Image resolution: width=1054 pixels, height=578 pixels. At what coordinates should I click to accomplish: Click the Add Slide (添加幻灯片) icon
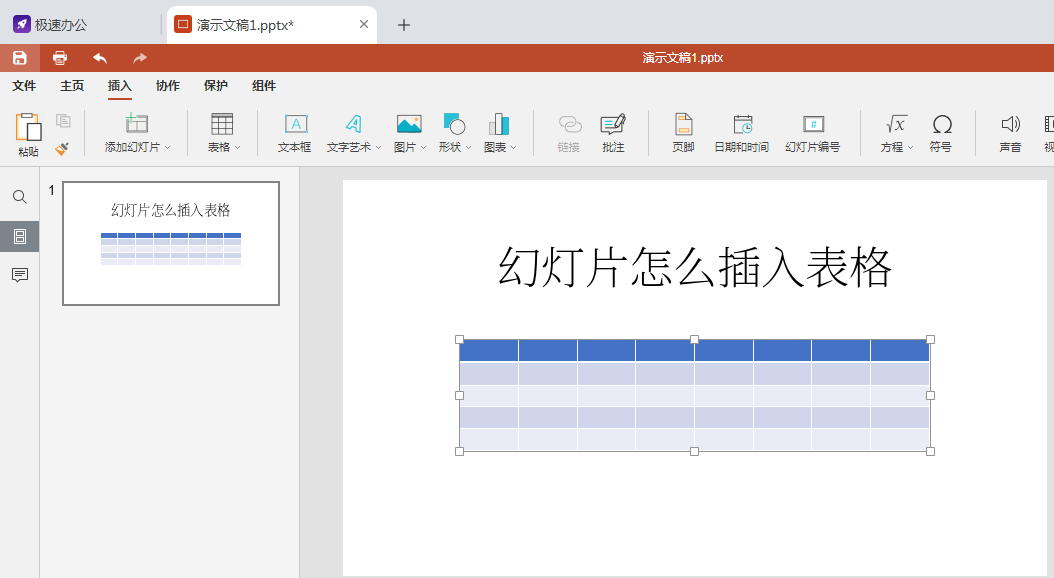(136, 124)
